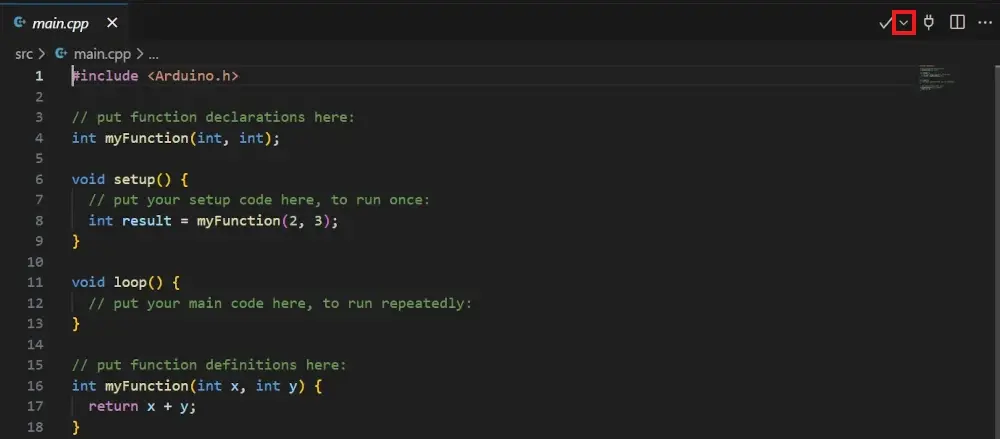
Task: Click the main.cpp breadcrumb item
Action: (x=102, y=53)
